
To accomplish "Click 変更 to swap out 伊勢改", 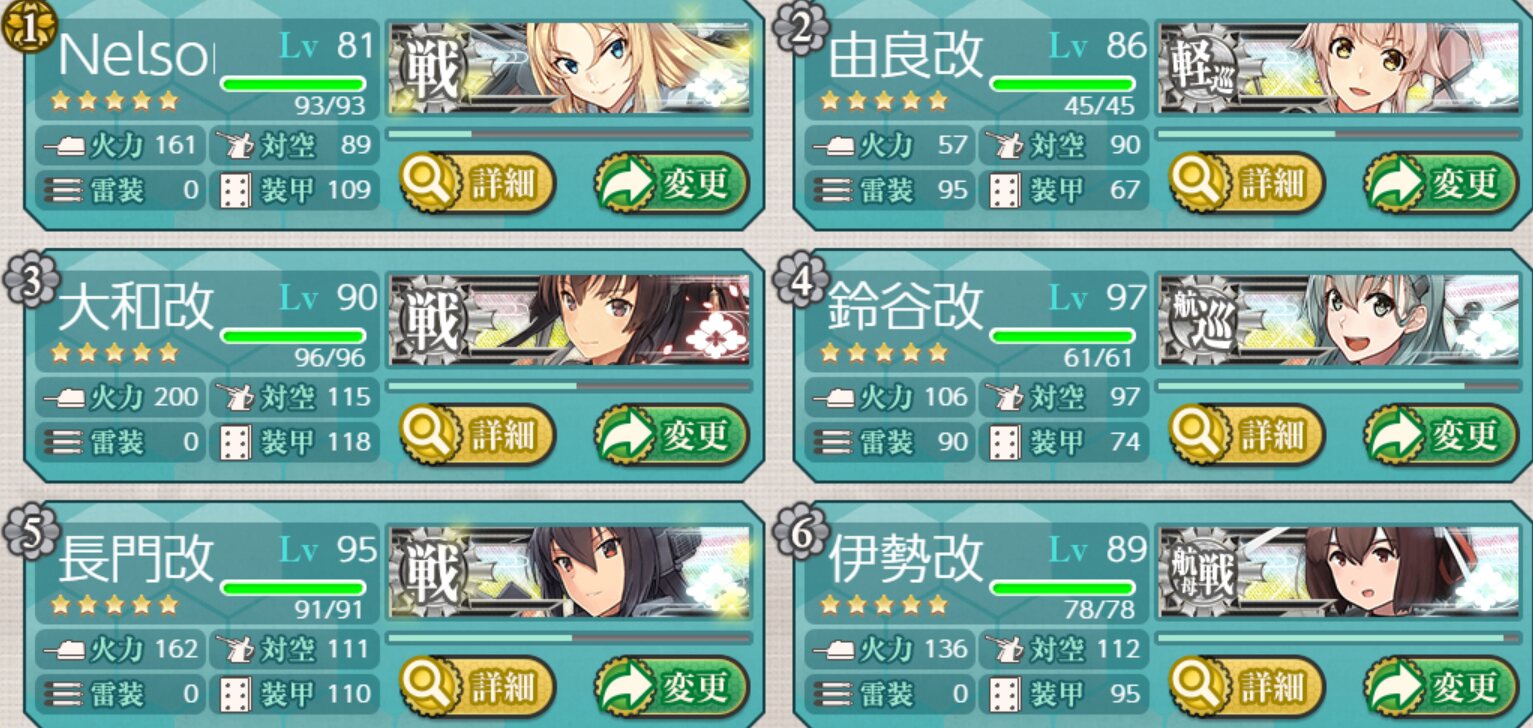I will (x=1442, y=687).
